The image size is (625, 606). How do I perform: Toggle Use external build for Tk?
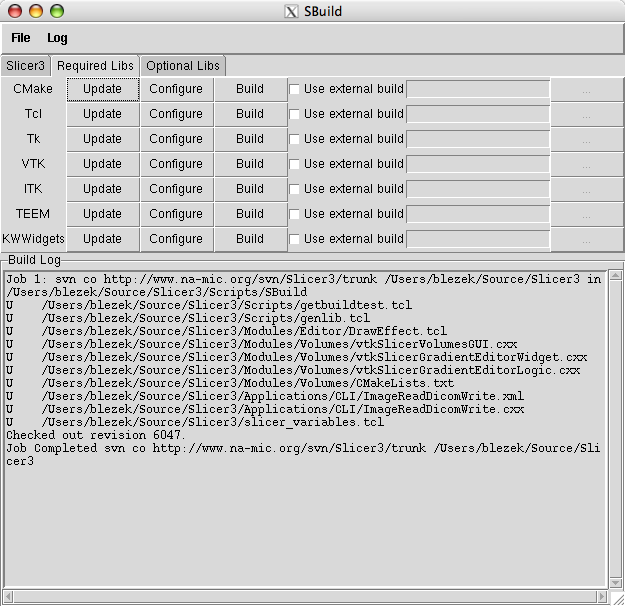tap(295, 139)
